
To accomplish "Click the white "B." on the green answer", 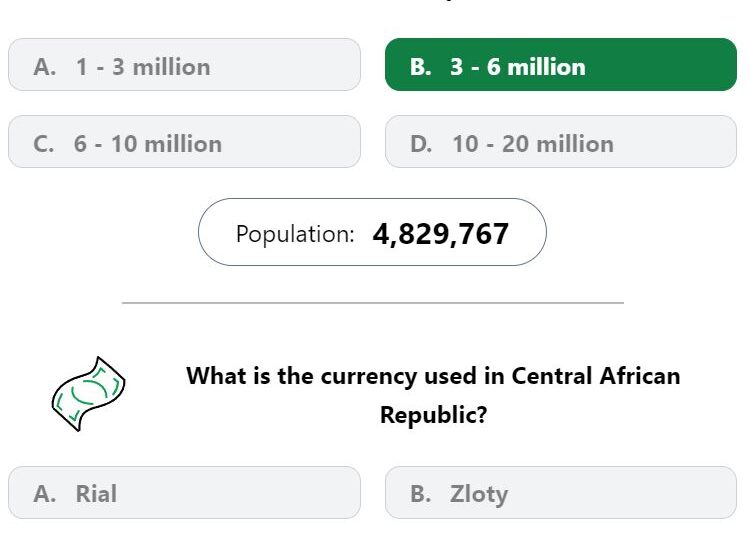I will click(421, 67).
